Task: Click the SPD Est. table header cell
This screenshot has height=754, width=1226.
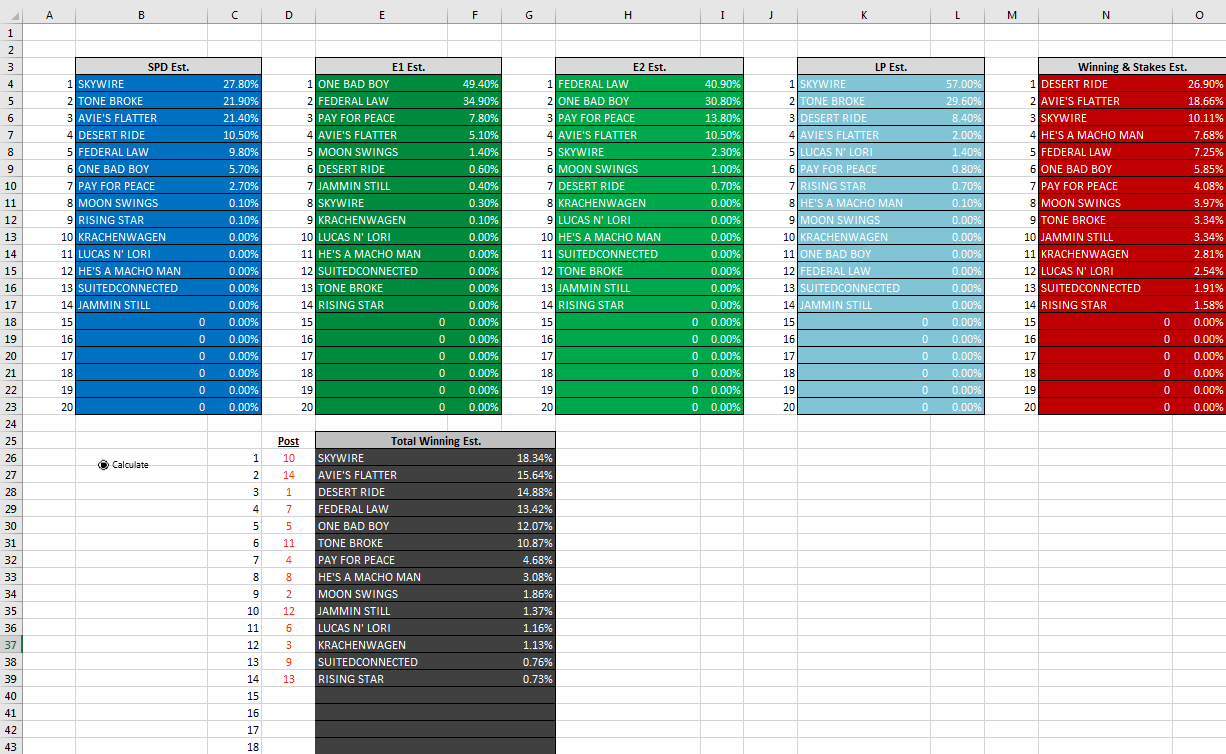Action: click(168, 67)
